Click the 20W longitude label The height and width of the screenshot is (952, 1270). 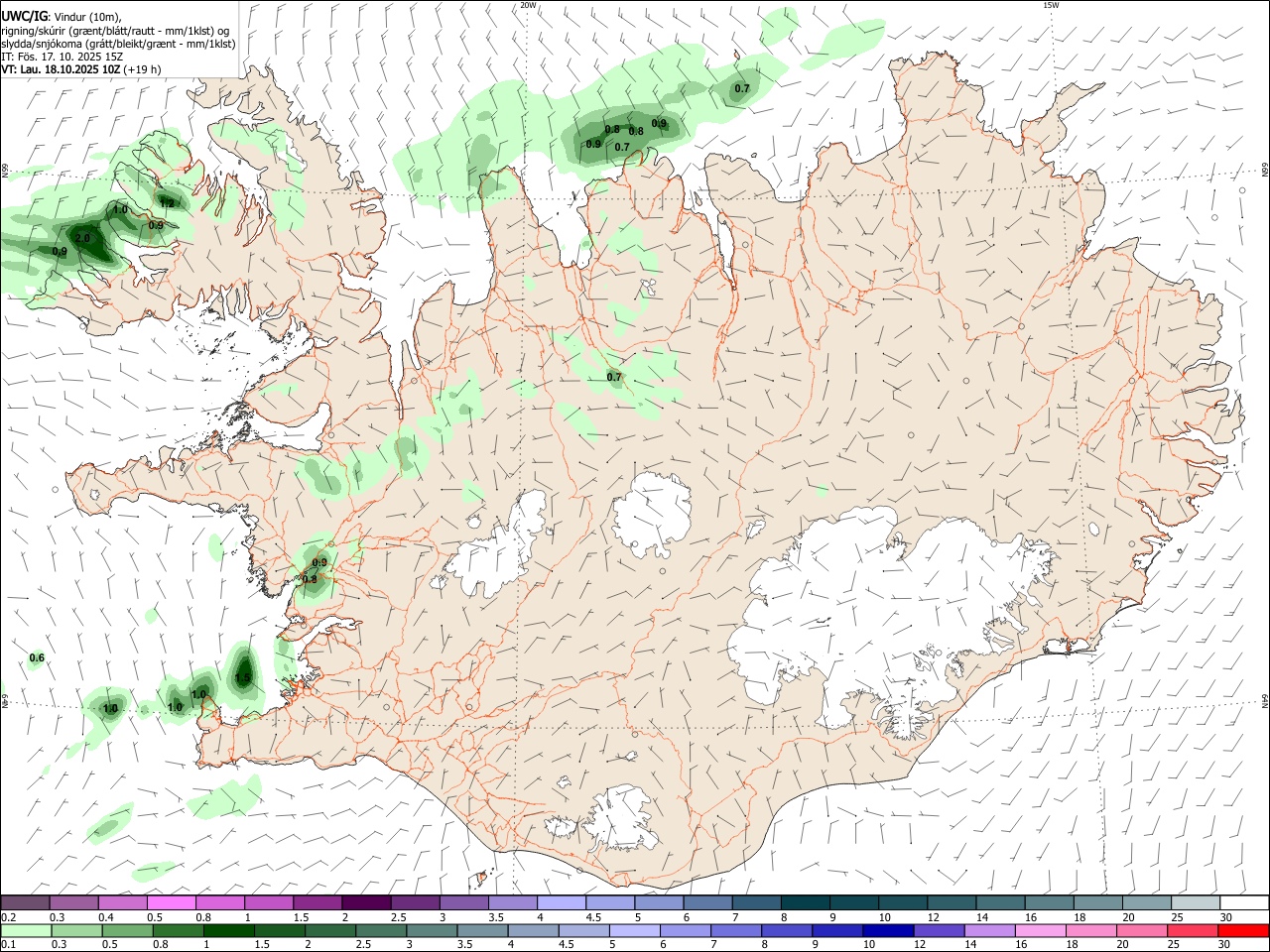point(528,5)
